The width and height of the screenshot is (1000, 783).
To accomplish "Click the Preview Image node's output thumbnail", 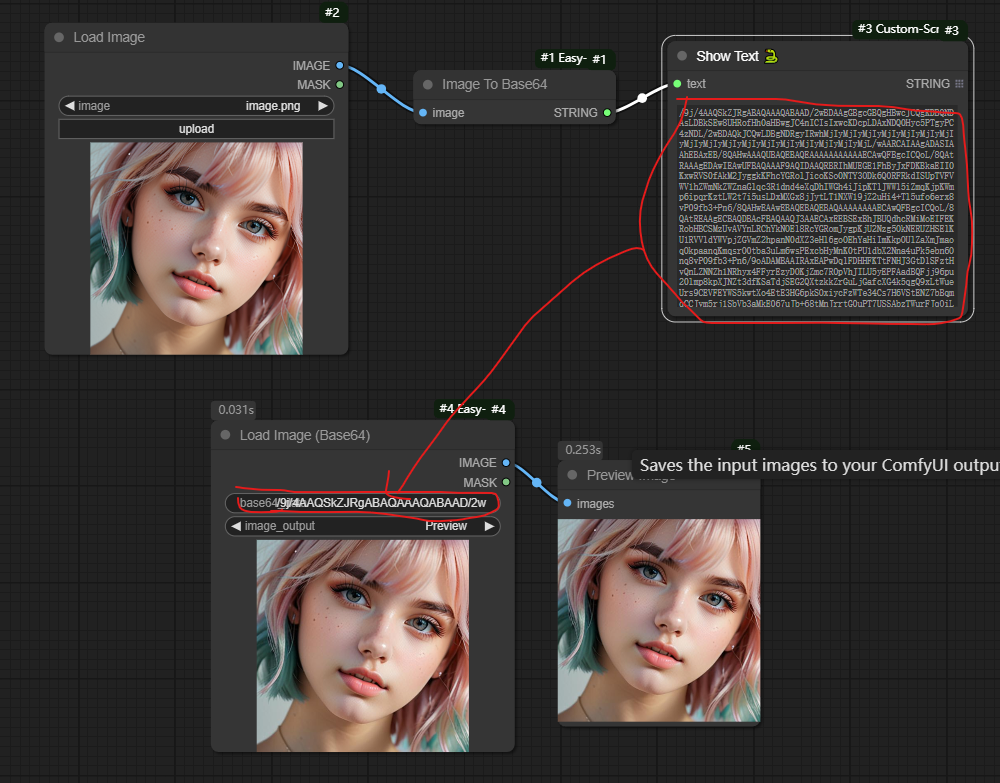I will point(658,618).
